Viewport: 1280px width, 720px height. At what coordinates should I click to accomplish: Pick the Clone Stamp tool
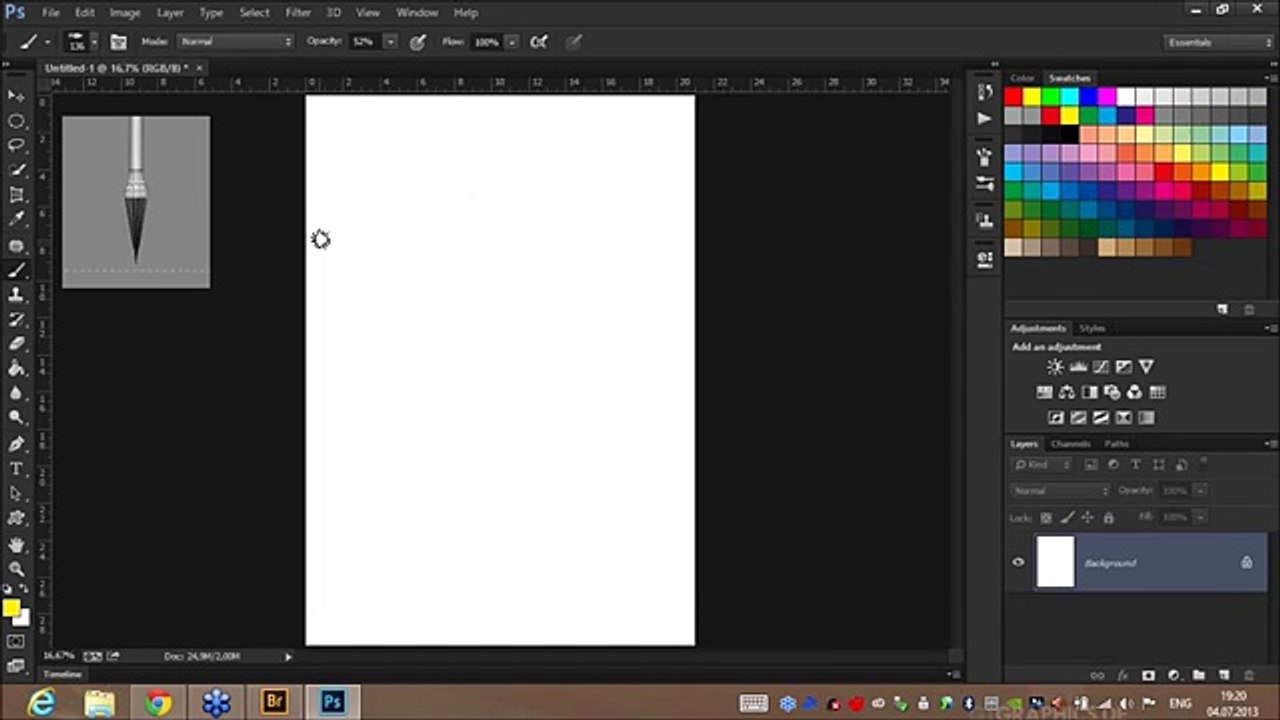16,295
